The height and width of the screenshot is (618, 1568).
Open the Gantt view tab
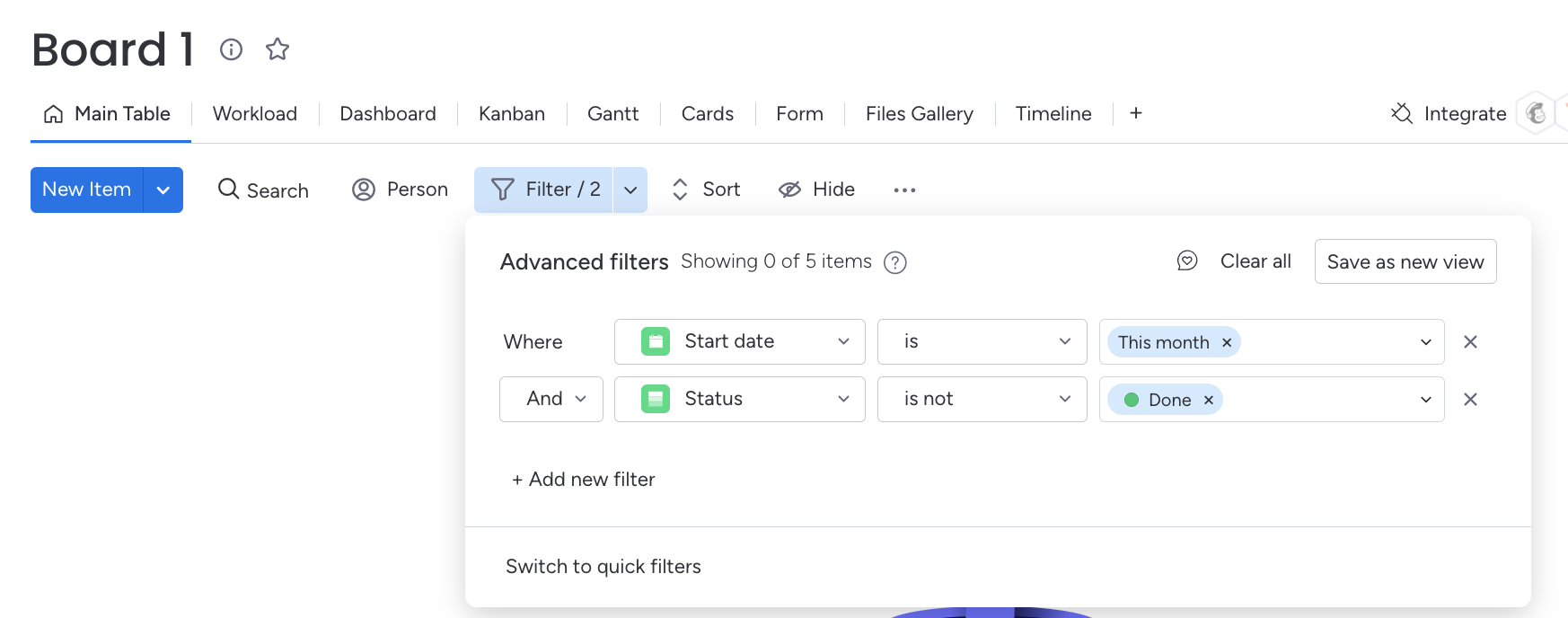click(x=612, y=114)
